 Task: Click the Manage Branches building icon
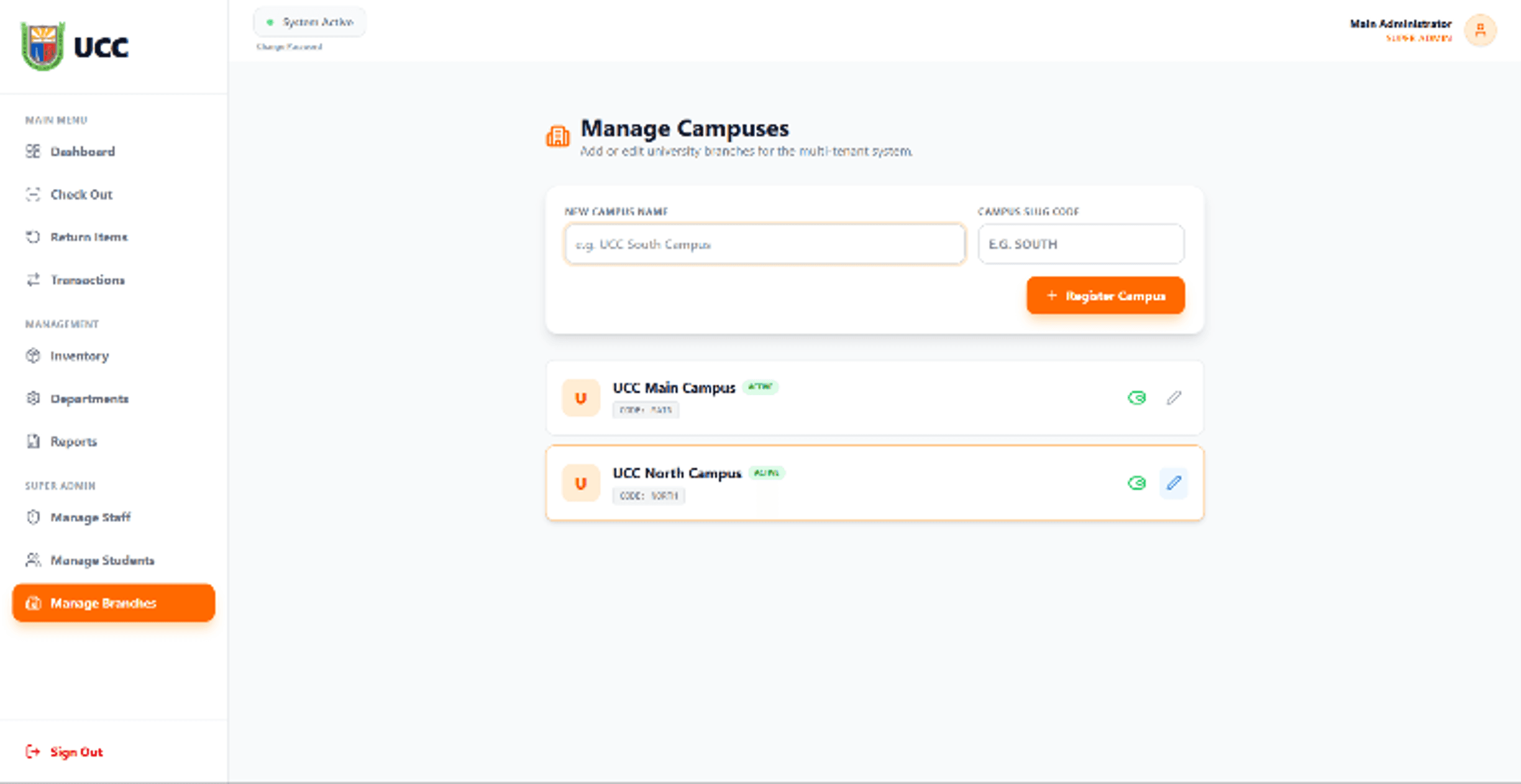[x=33, y=603]
